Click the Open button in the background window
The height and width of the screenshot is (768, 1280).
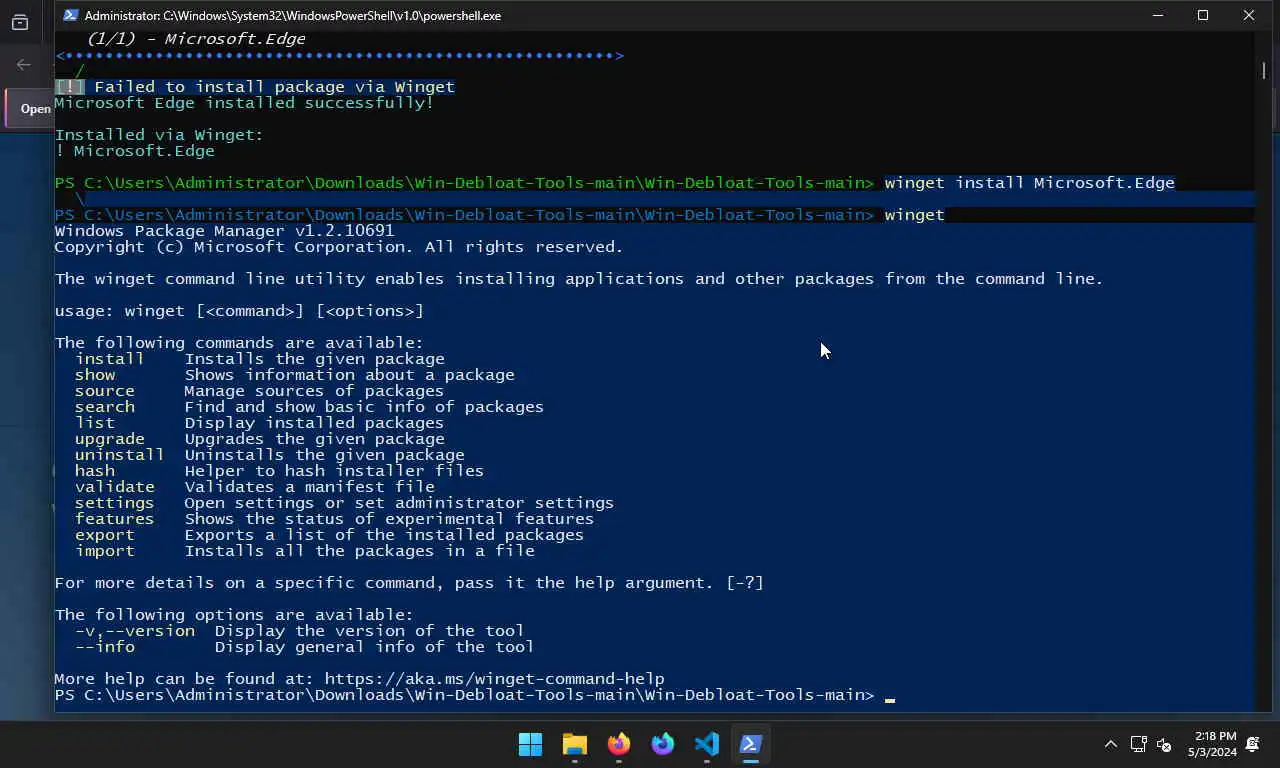point(31,109)
